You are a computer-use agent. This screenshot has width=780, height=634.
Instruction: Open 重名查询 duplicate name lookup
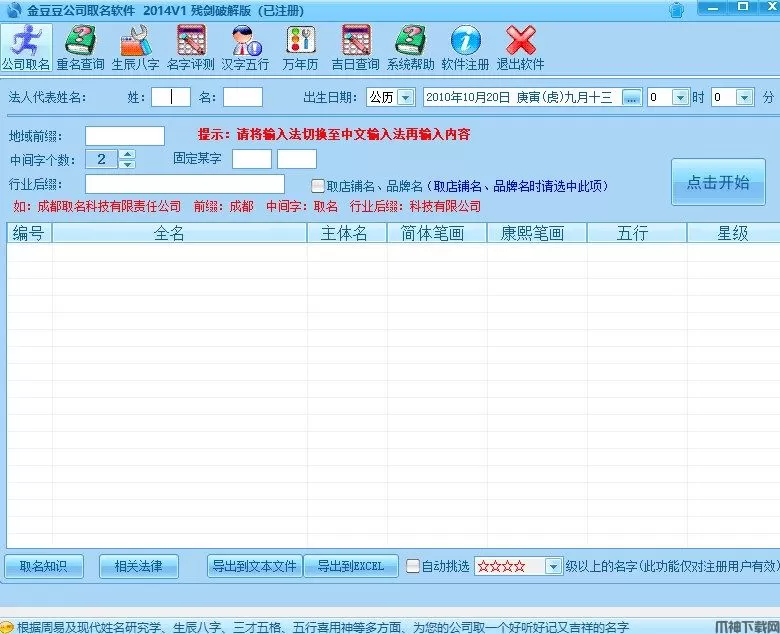point(80,47)
